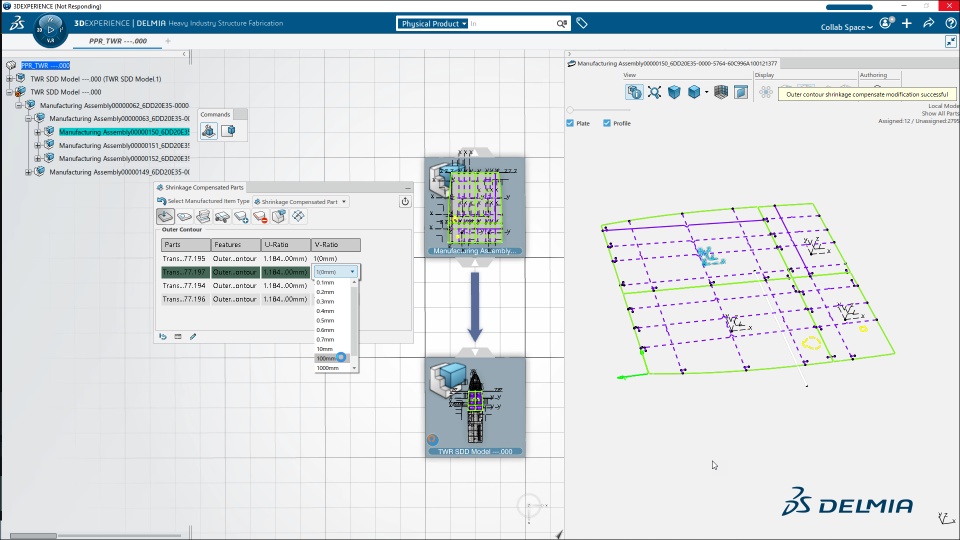
Task: Minimize the Shrinkage Compensated Parts panel
Action: click(408, 188)
